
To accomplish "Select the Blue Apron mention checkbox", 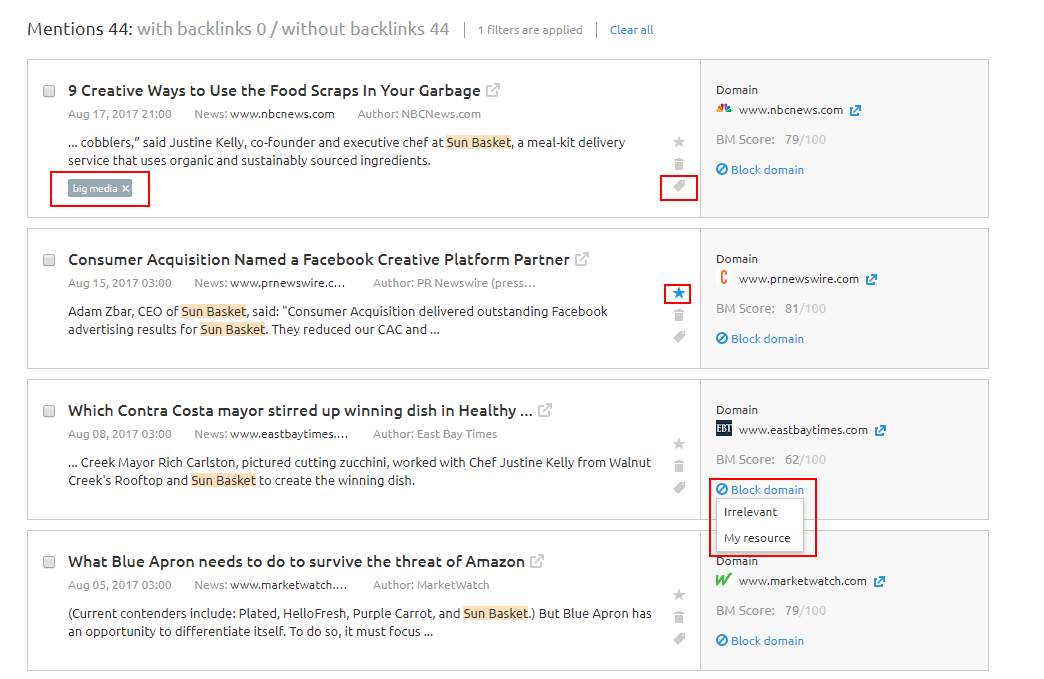I will [x=49, y=562].
